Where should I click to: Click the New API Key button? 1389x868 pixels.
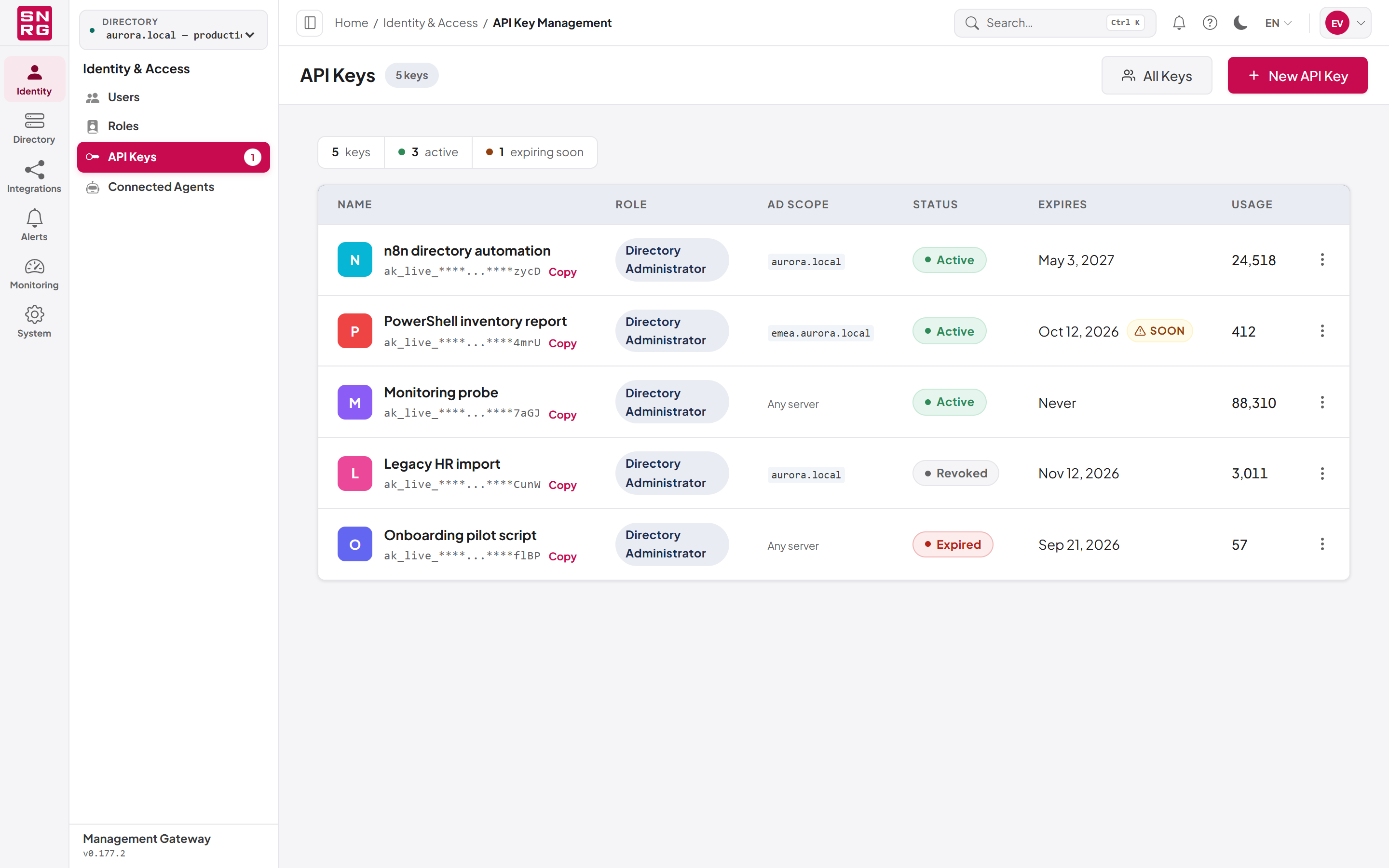[x=1297, y=76]
